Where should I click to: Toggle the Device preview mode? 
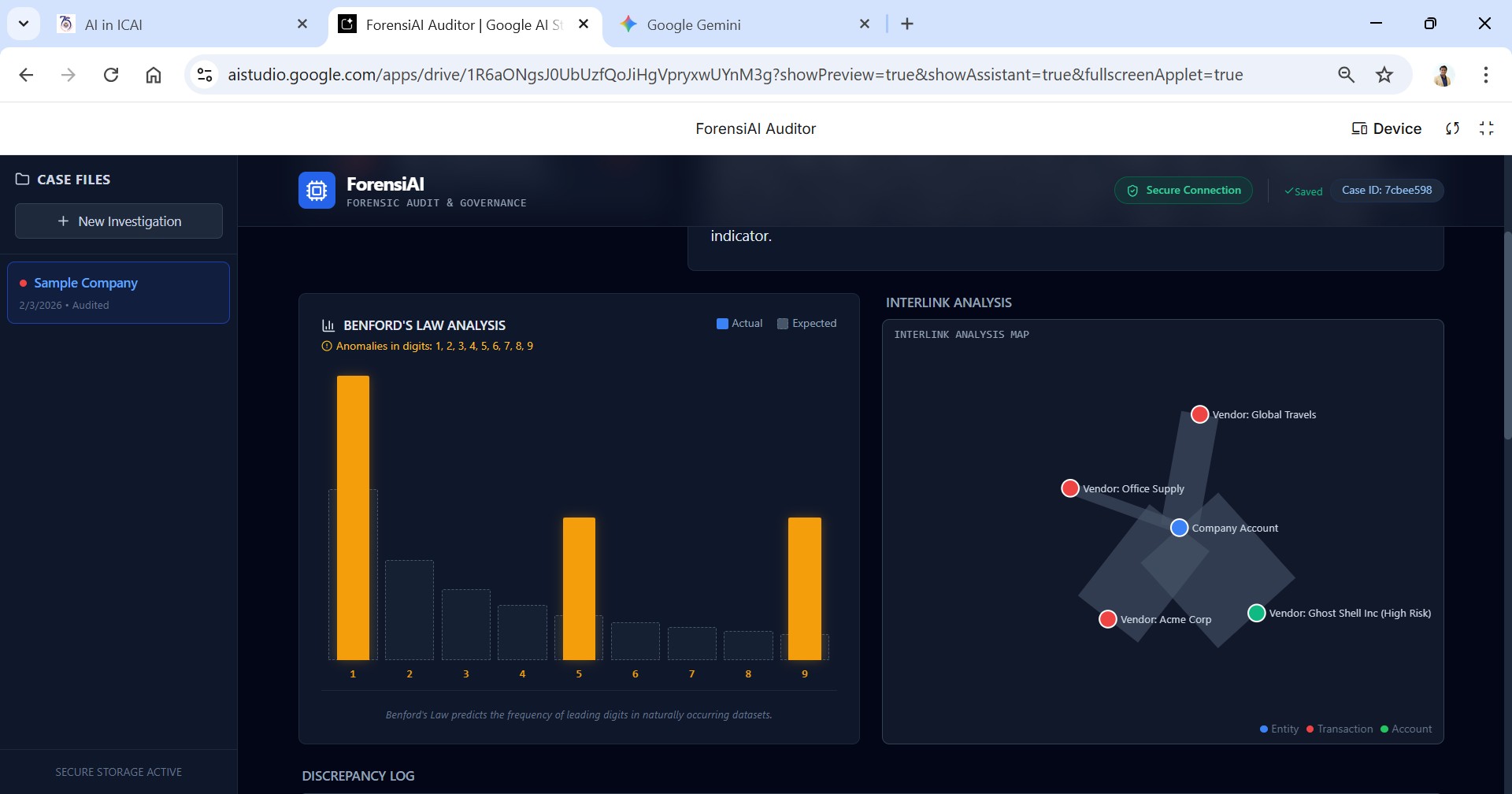tap(1386, 128)
